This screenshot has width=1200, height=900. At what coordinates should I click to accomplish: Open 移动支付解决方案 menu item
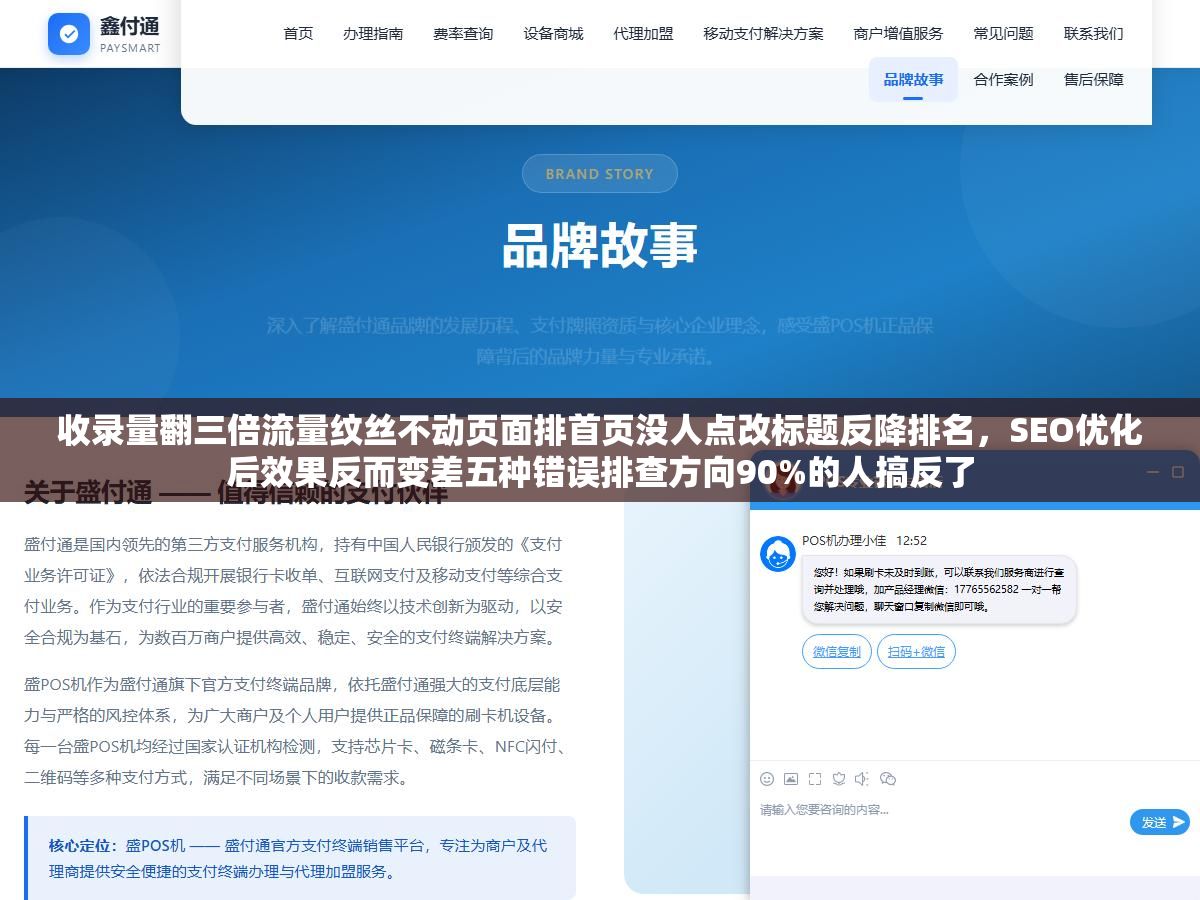763,33
